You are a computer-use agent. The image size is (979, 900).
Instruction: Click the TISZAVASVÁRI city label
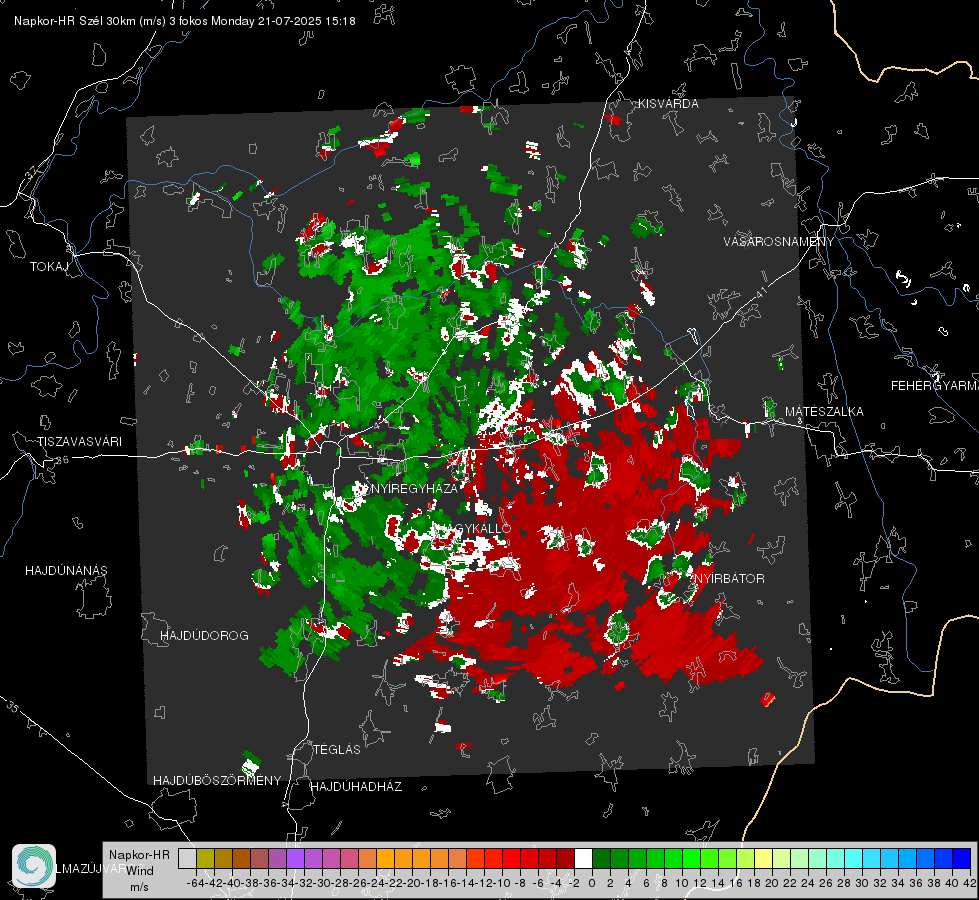79,442
